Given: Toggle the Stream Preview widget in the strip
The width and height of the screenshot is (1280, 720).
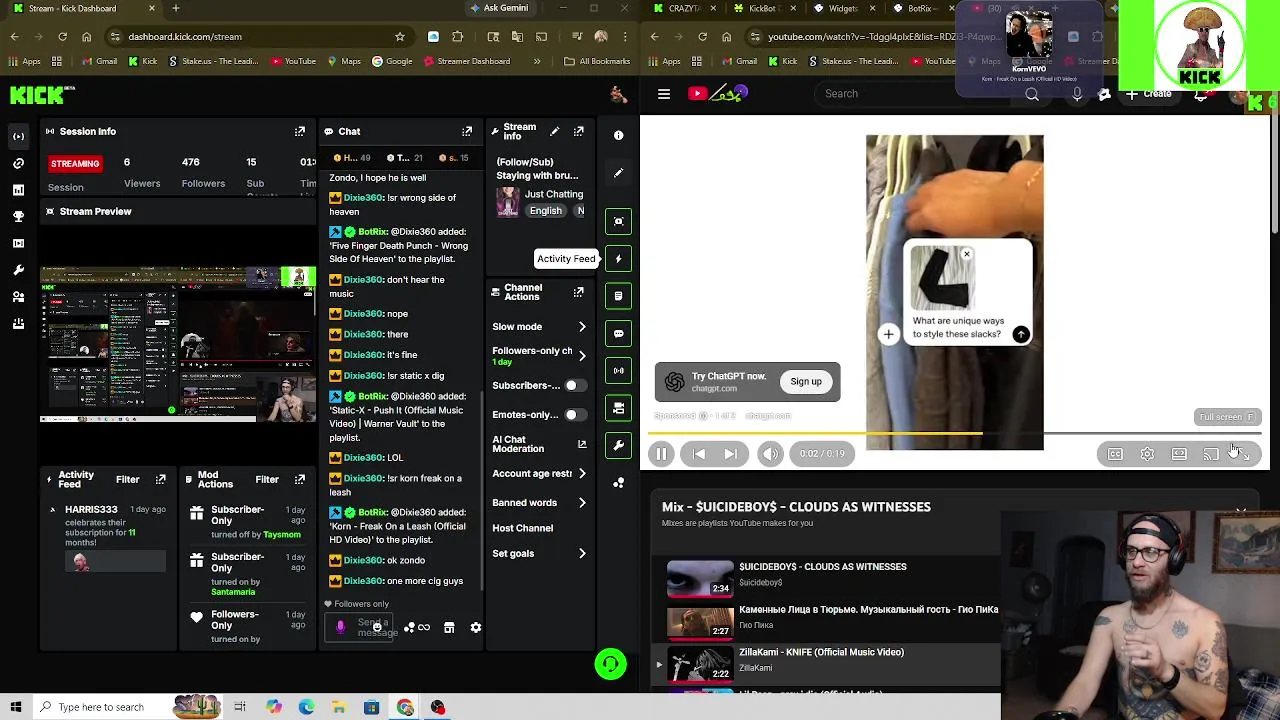Looking at the screenshot, I should coord(618,221).
